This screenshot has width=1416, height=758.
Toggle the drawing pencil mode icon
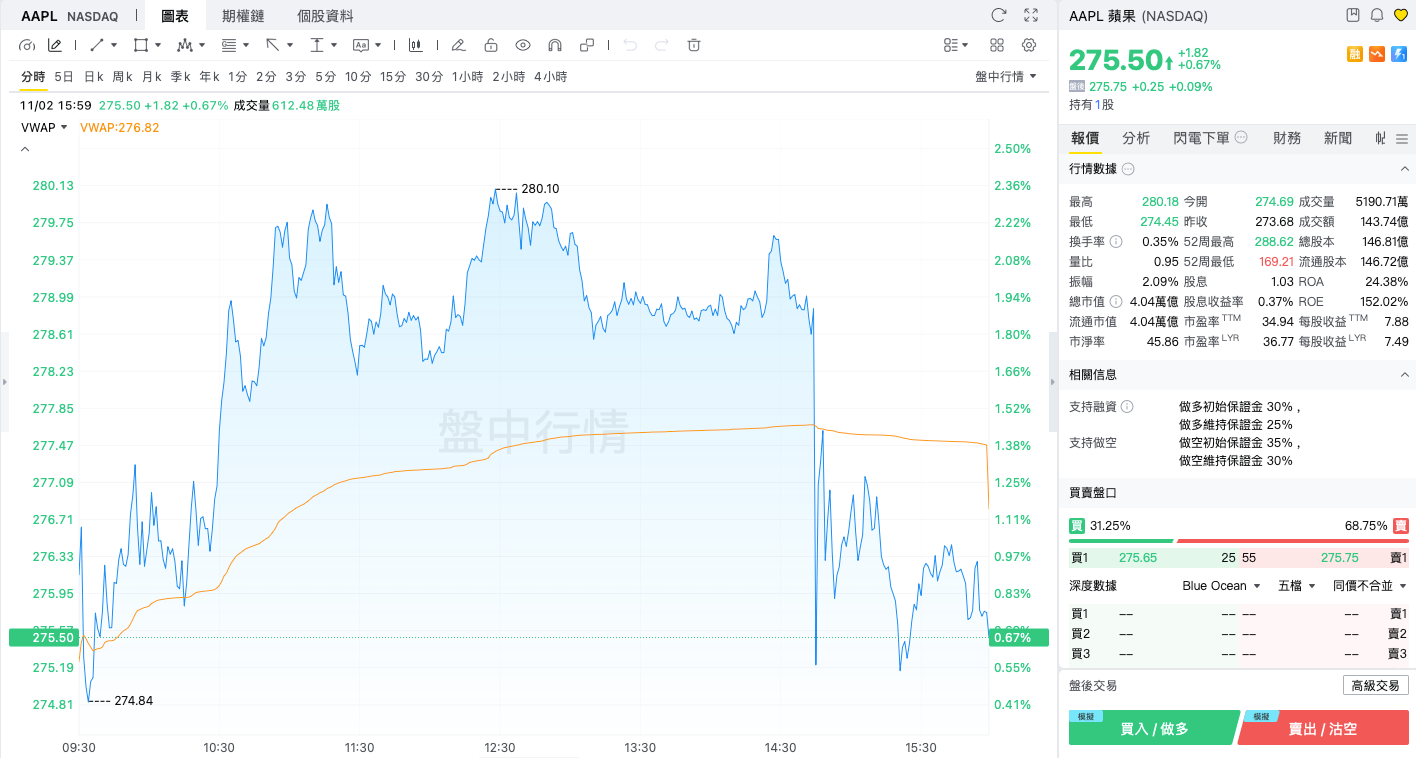[x=55, y=45]
